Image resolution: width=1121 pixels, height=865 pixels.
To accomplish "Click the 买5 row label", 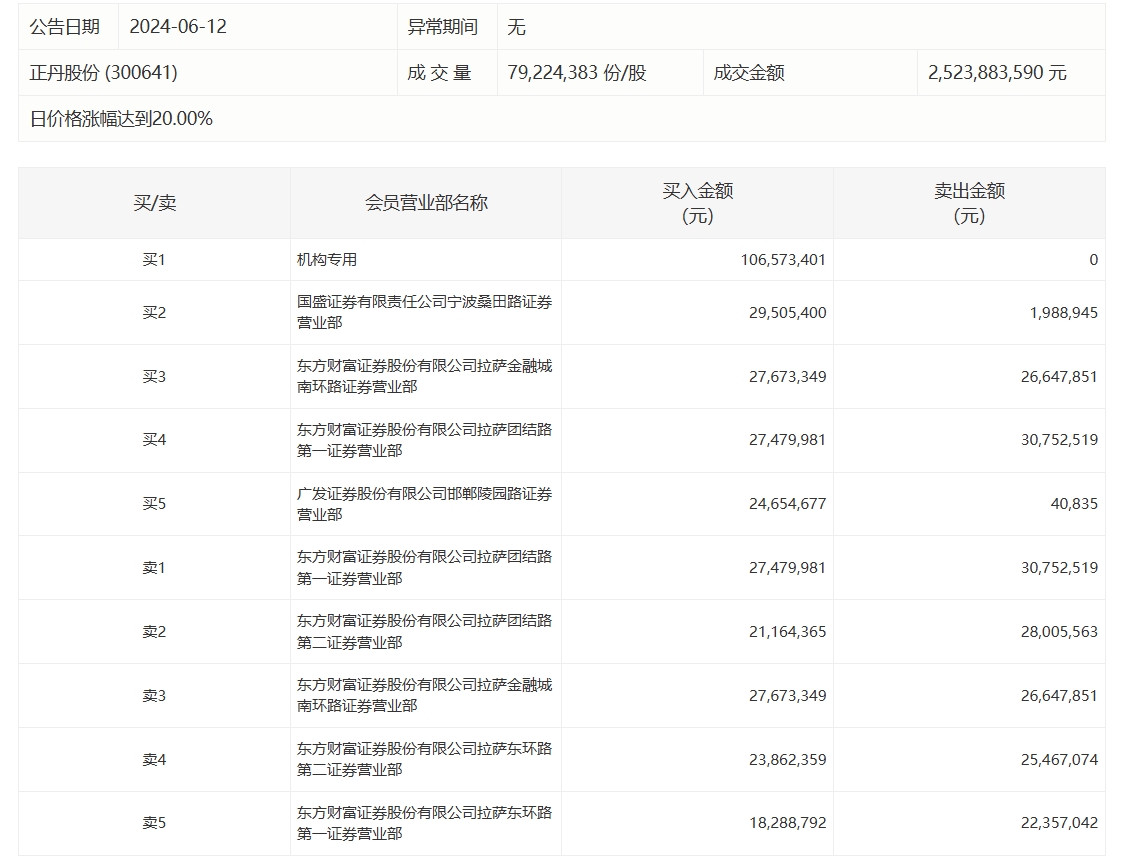I will [154, 504].
